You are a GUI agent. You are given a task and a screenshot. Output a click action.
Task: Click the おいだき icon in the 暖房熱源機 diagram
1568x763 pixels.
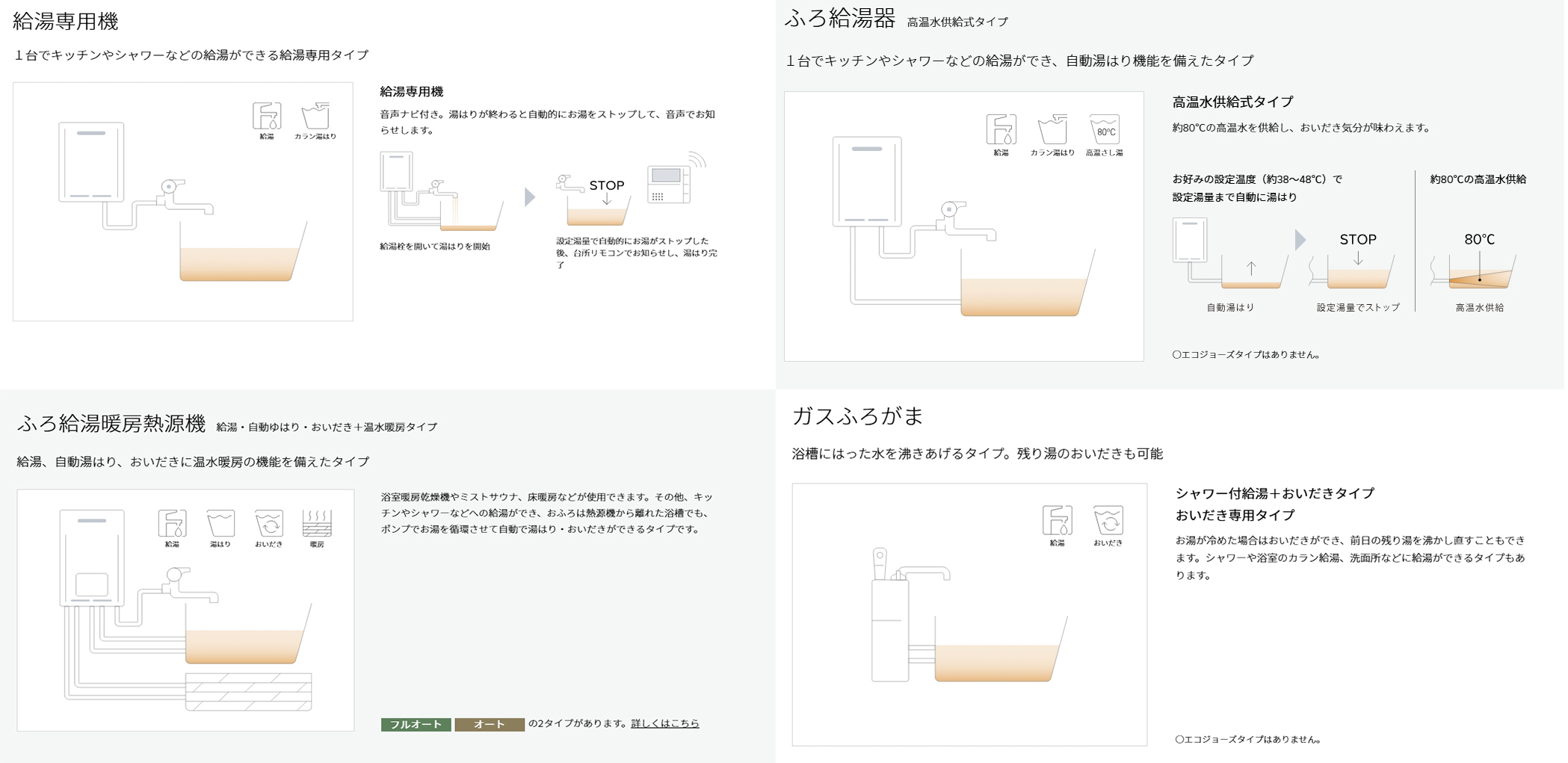[x=268, y=524]
